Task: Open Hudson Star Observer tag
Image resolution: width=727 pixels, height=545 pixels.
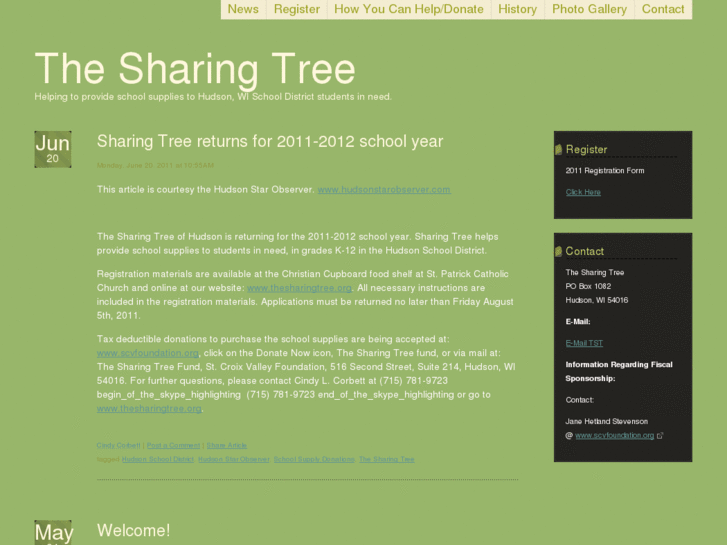Action: (x=234, y=459)
